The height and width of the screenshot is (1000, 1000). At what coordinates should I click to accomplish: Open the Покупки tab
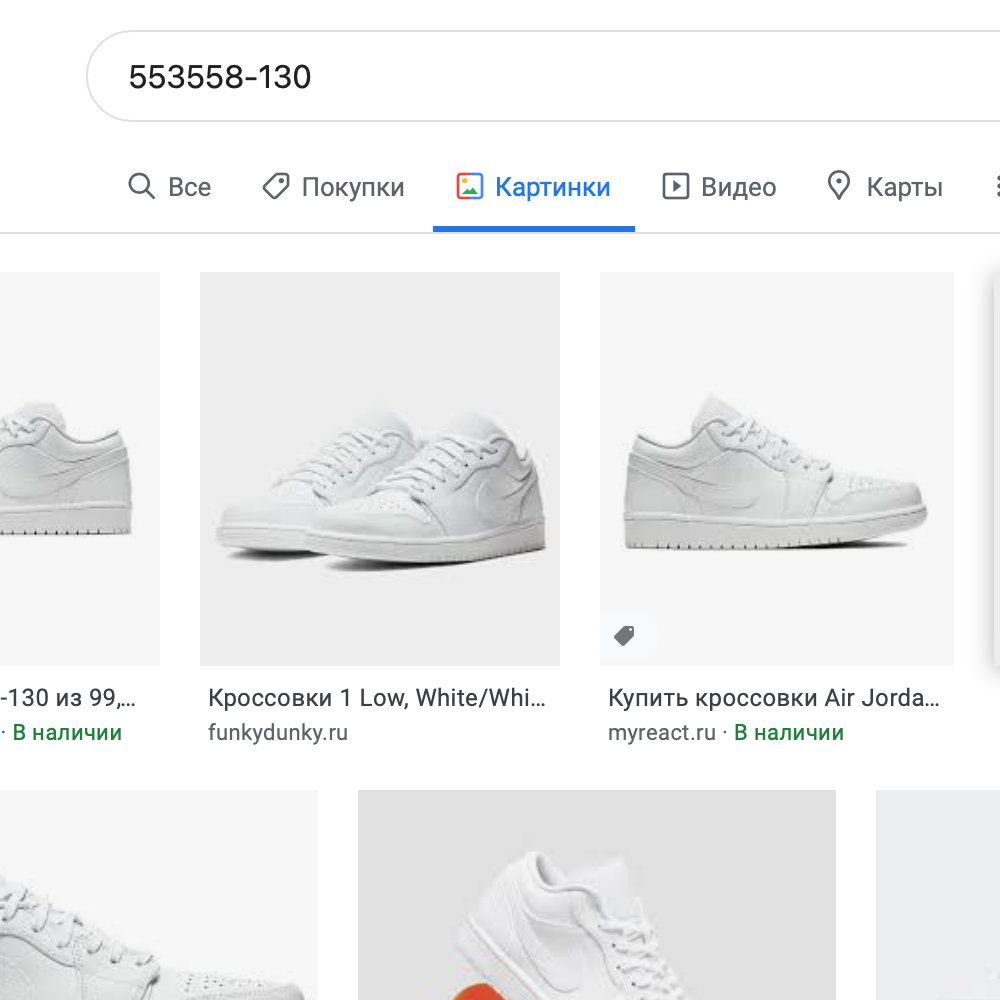(352, 187)
